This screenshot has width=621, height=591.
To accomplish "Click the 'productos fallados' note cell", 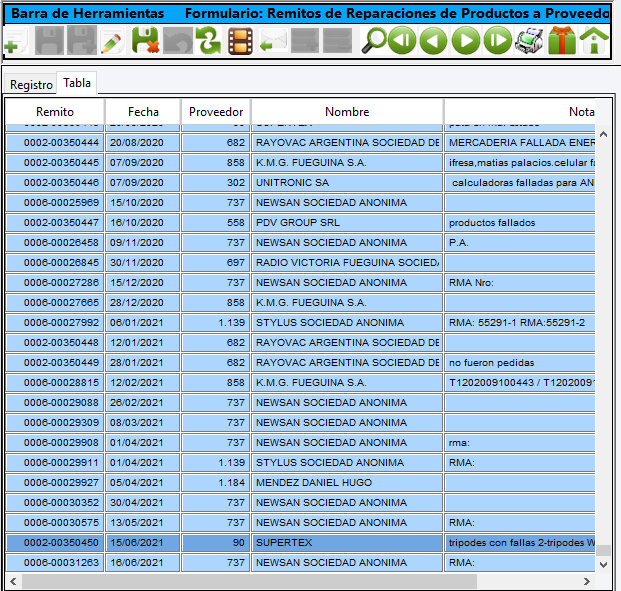I will (x=520, y=223).
